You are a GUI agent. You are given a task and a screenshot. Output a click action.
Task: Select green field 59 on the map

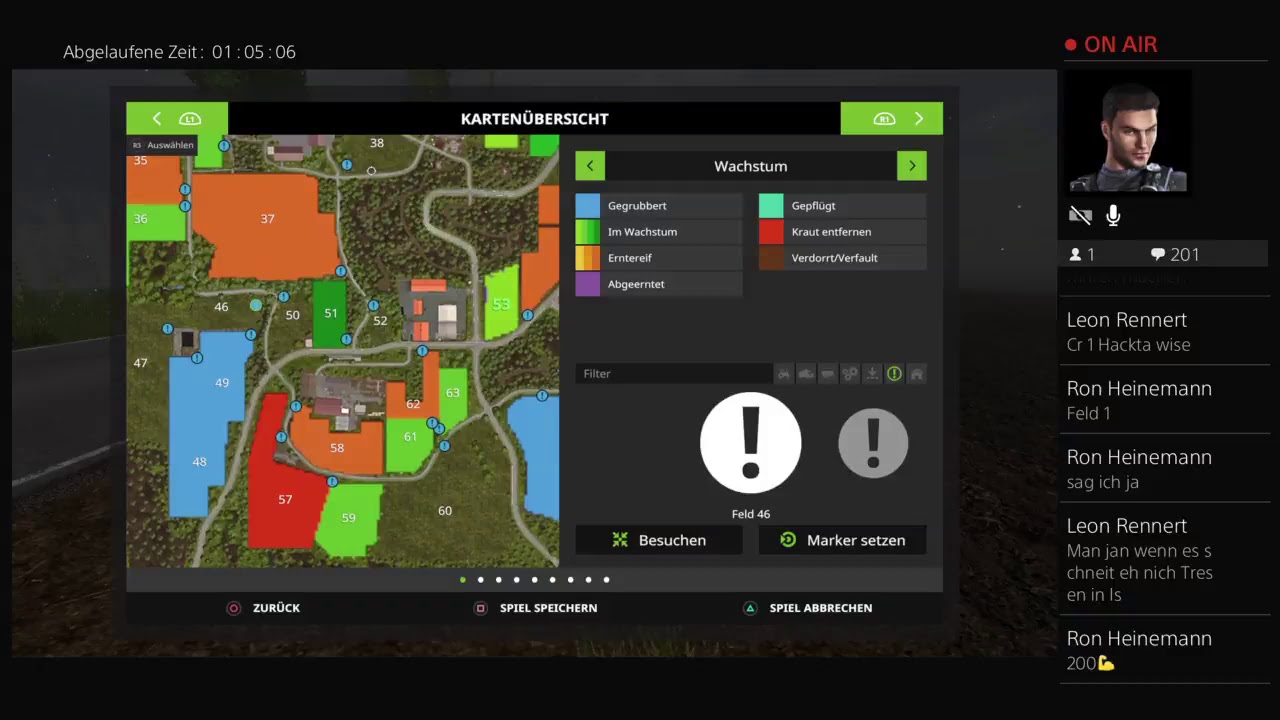[x=348, y=520]
